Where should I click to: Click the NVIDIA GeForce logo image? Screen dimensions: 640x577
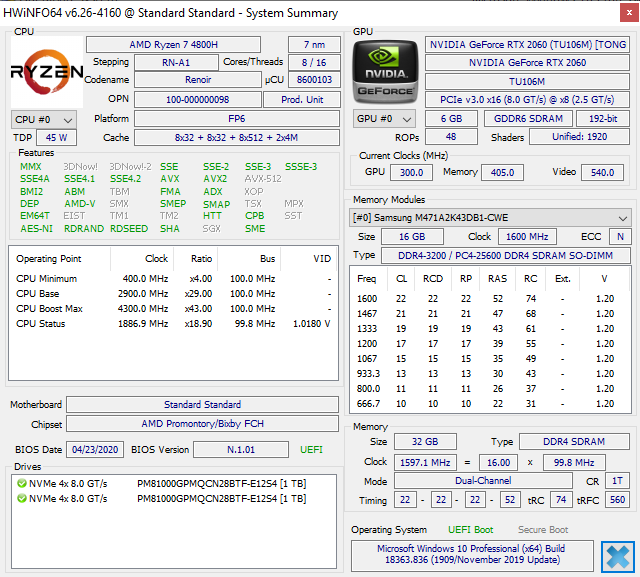pos(385,72)
